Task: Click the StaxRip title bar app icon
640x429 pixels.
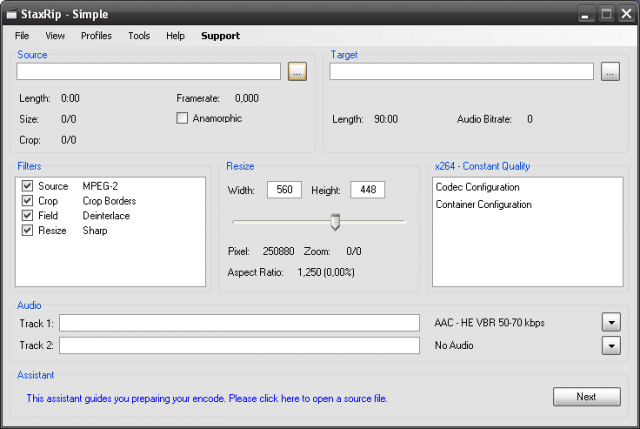Action: coord(11,14)
